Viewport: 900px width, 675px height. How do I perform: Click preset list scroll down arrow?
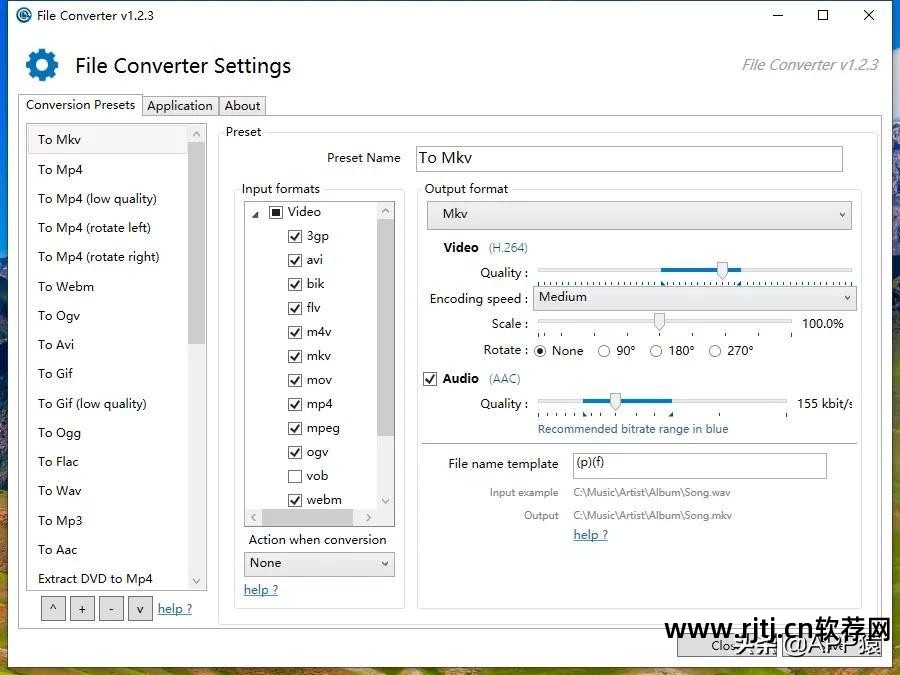[196, 581]
